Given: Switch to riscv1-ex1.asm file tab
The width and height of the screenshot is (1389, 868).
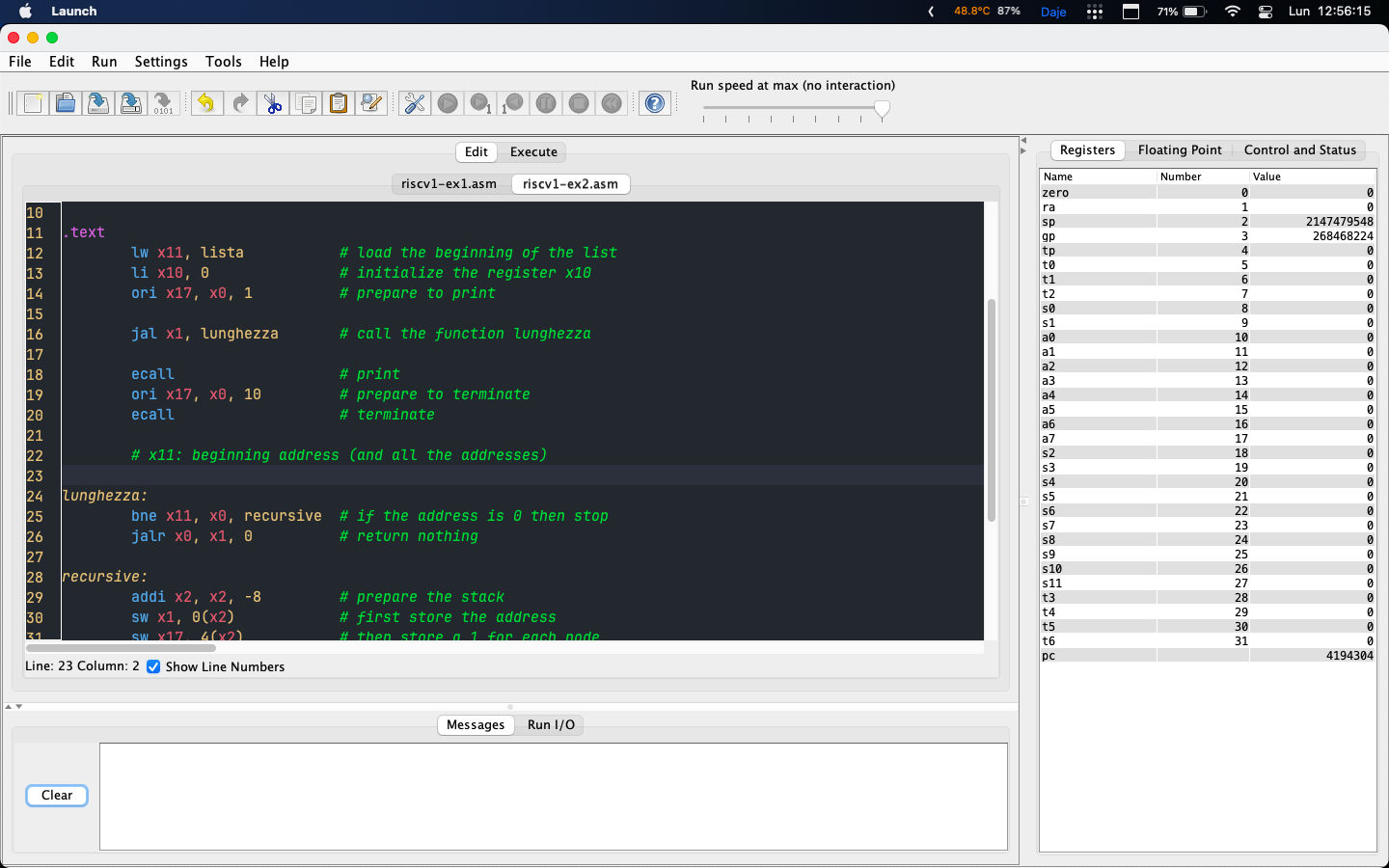Looking at the screenshot, I should pos(449,184).
